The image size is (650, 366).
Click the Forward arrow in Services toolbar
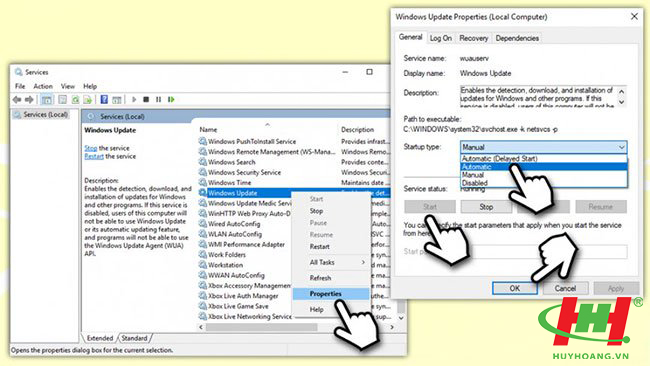29,99
